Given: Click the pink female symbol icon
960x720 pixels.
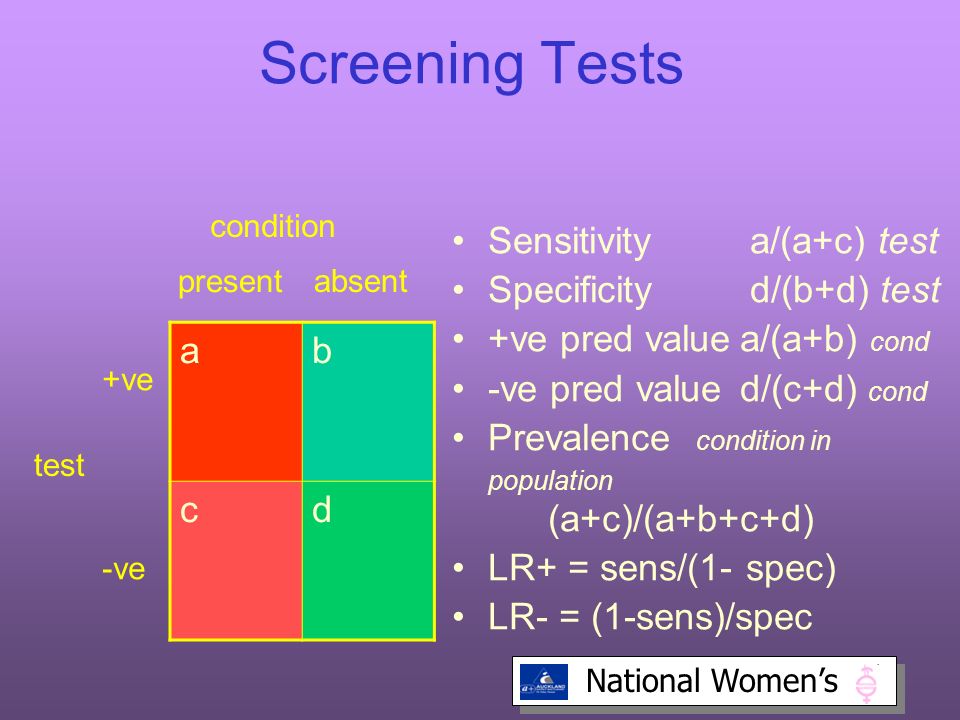Looking at the screenshot, I should click(x=866, y=683).
